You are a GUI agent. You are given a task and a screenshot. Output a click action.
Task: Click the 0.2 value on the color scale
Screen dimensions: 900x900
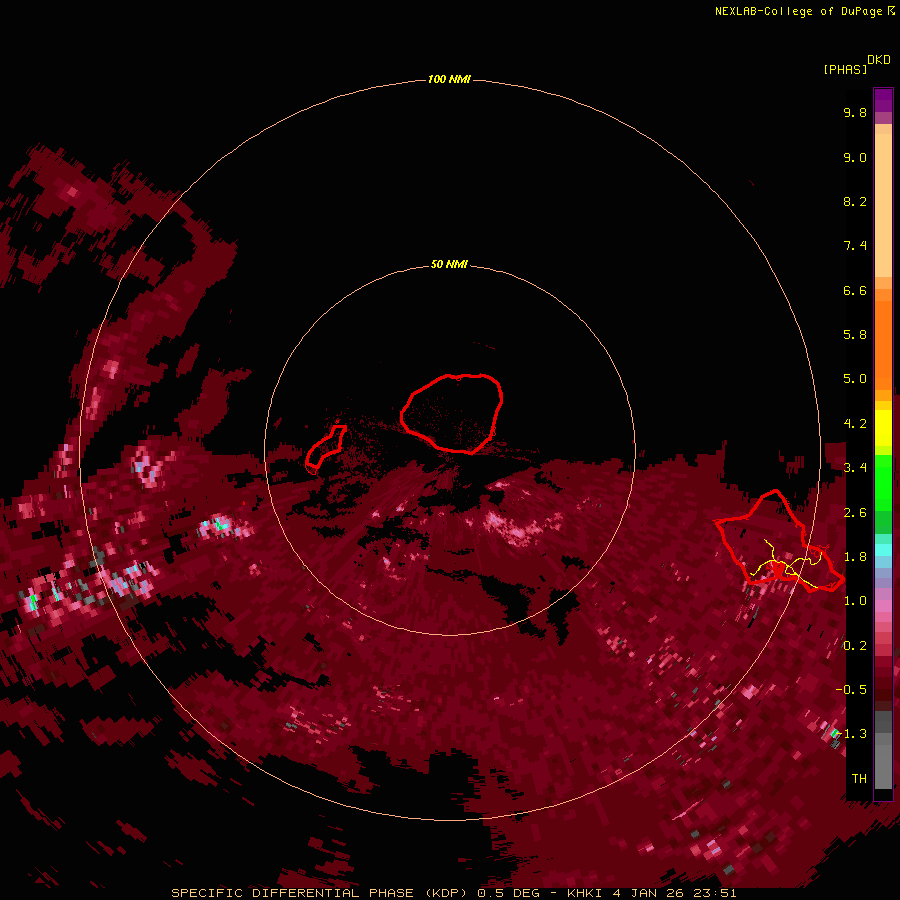855,646
